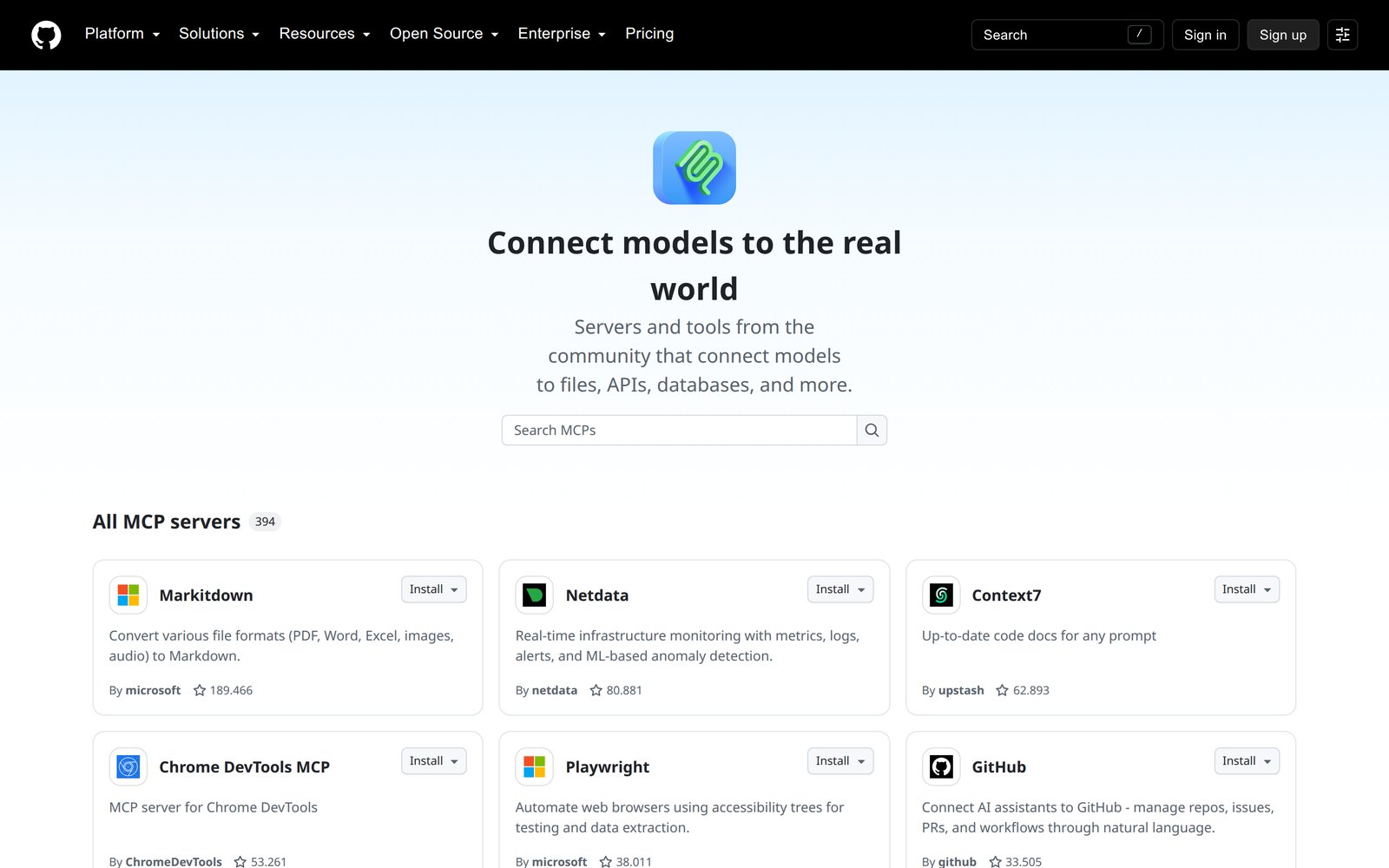Click the star icon next to 80.881
Viewport: 1389px width, 868px height.
[x=596, y=690]
